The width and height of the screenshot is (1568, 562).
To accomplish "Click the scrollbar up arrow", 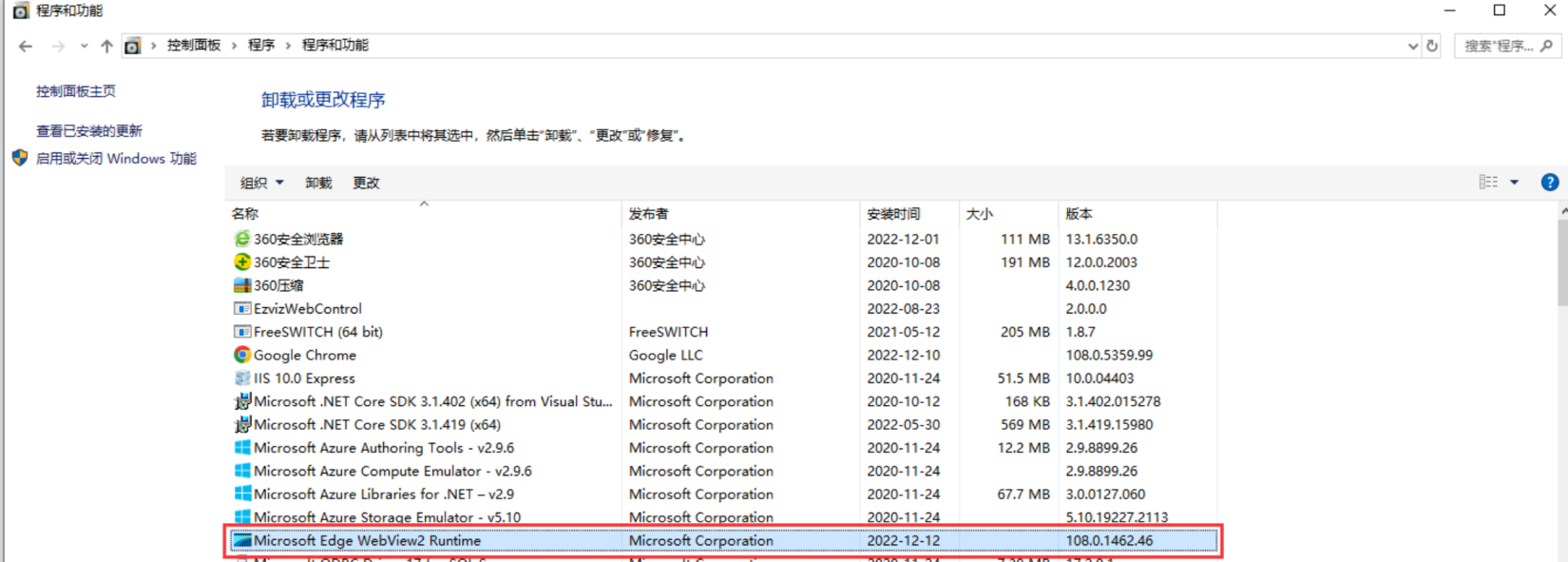I will click(x=1562, y=210).
